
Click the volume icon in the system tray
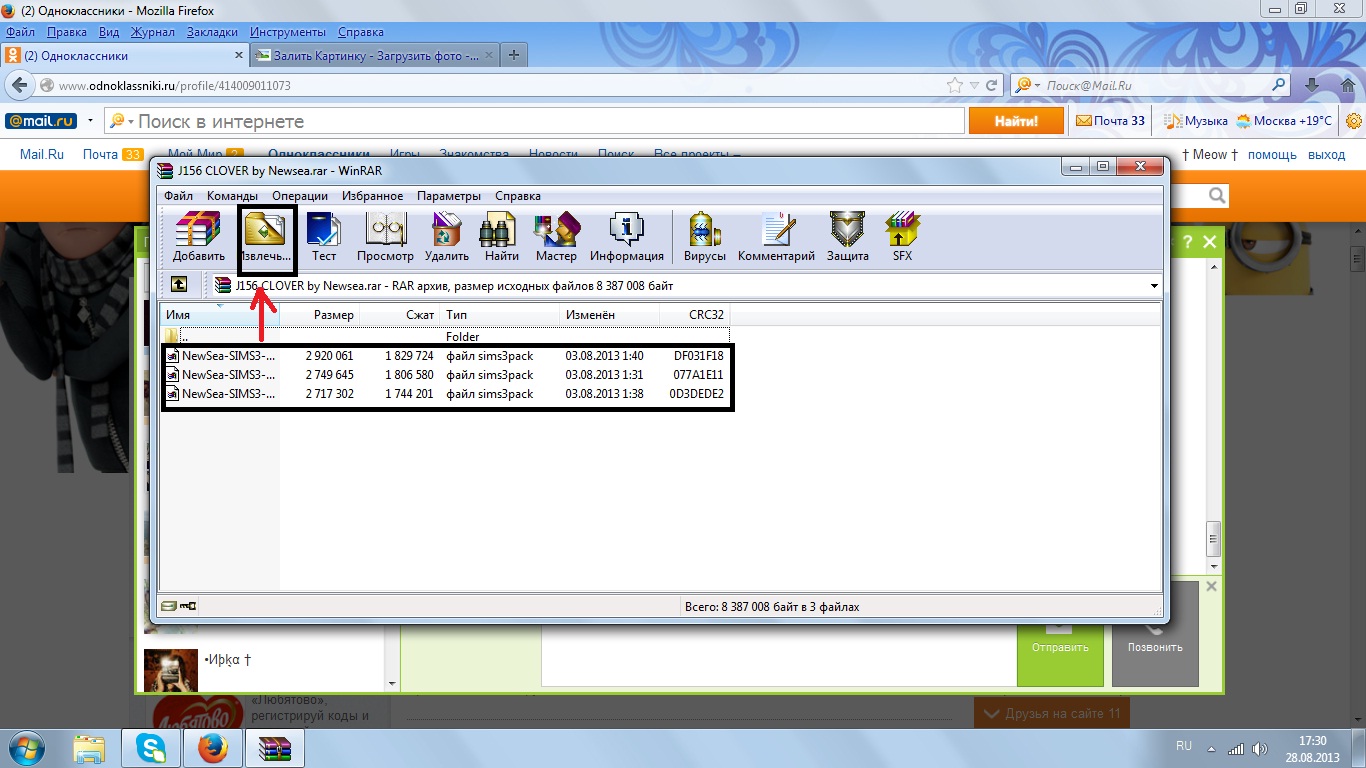point(1260,748)
